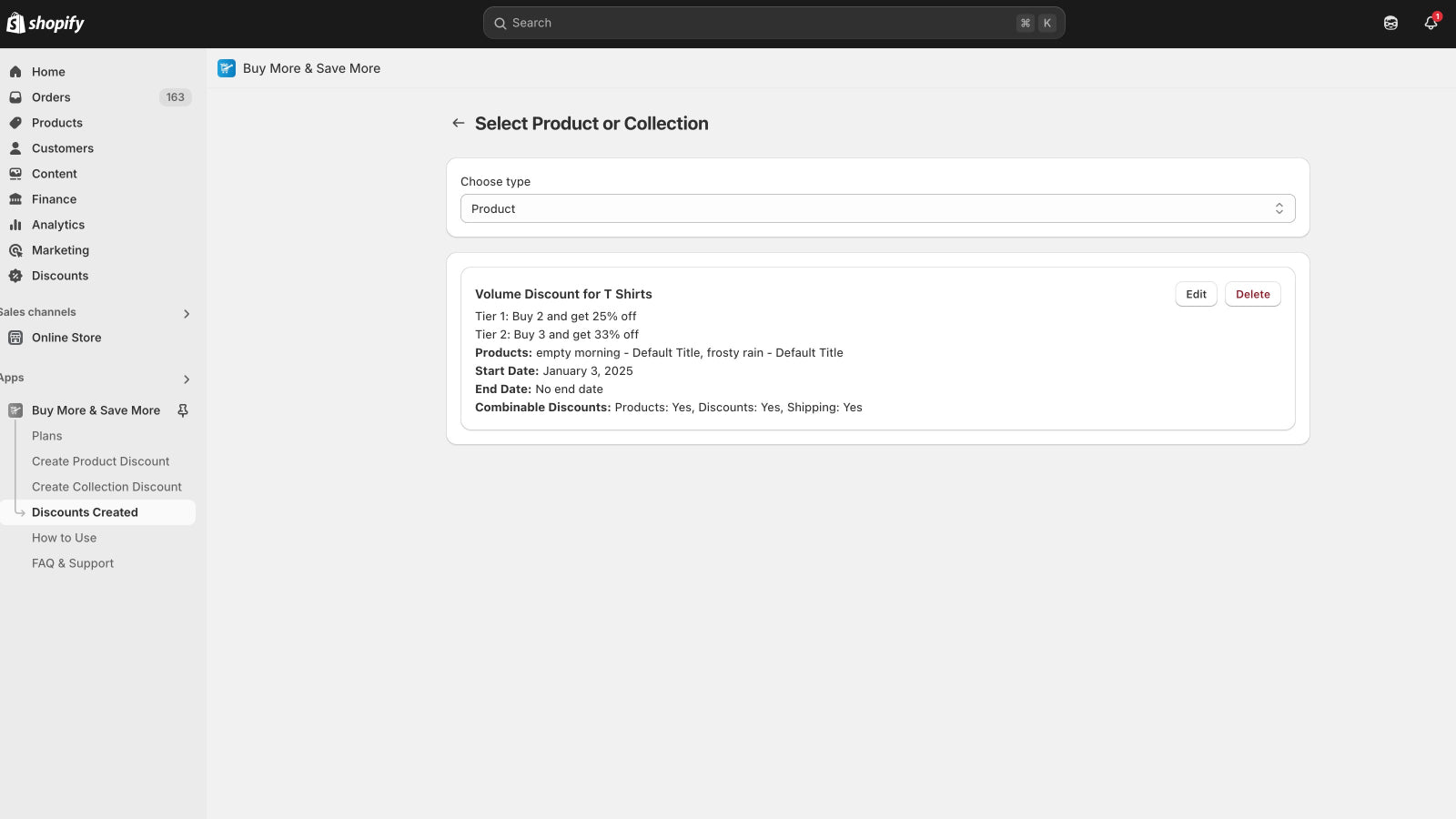Click the Discounts badge icon in the sidebar

click(x=15, y=276)
